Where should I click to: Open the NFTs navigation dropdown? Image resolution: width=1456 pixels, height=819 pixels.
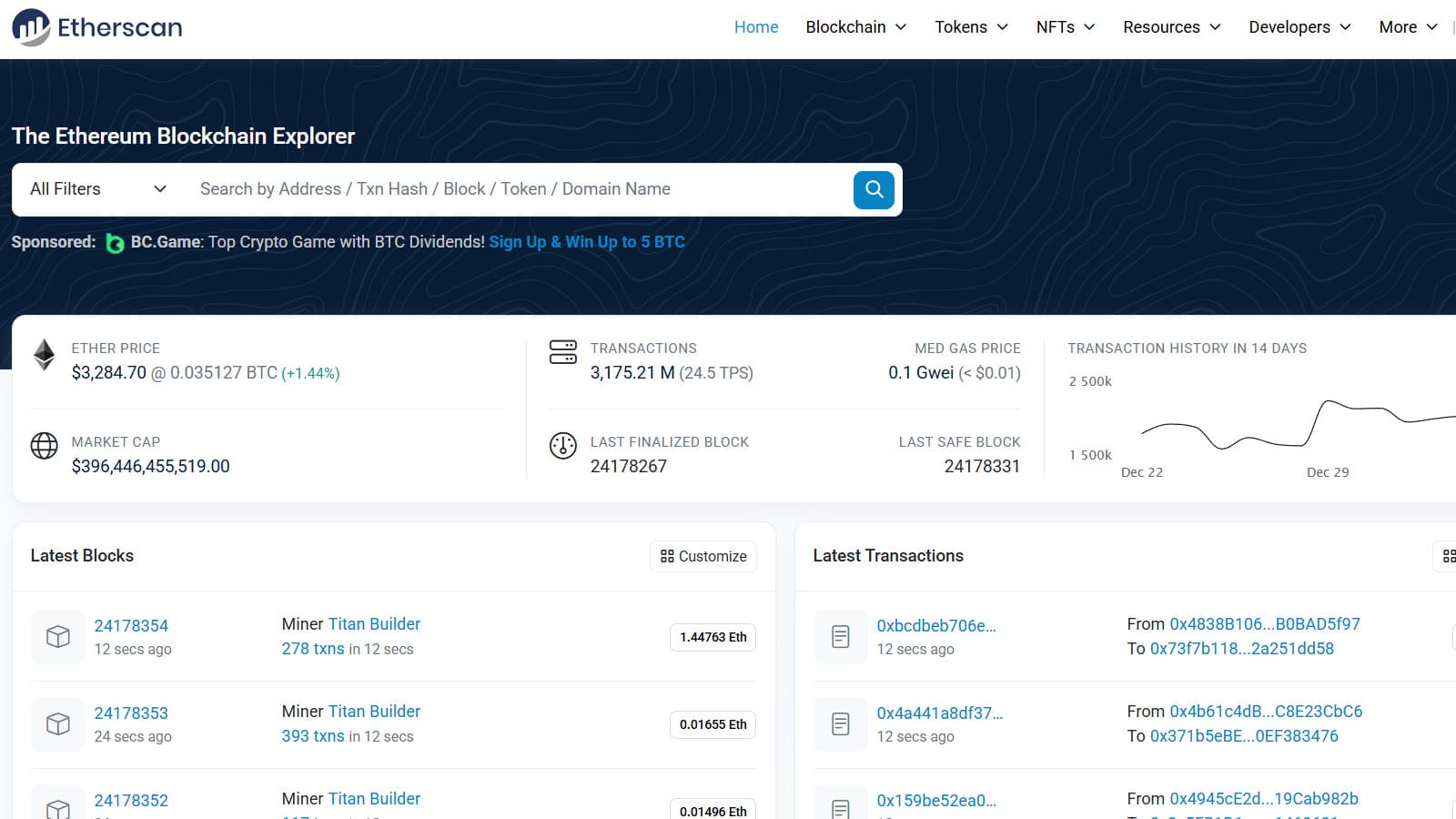(x=1065, y=27)
